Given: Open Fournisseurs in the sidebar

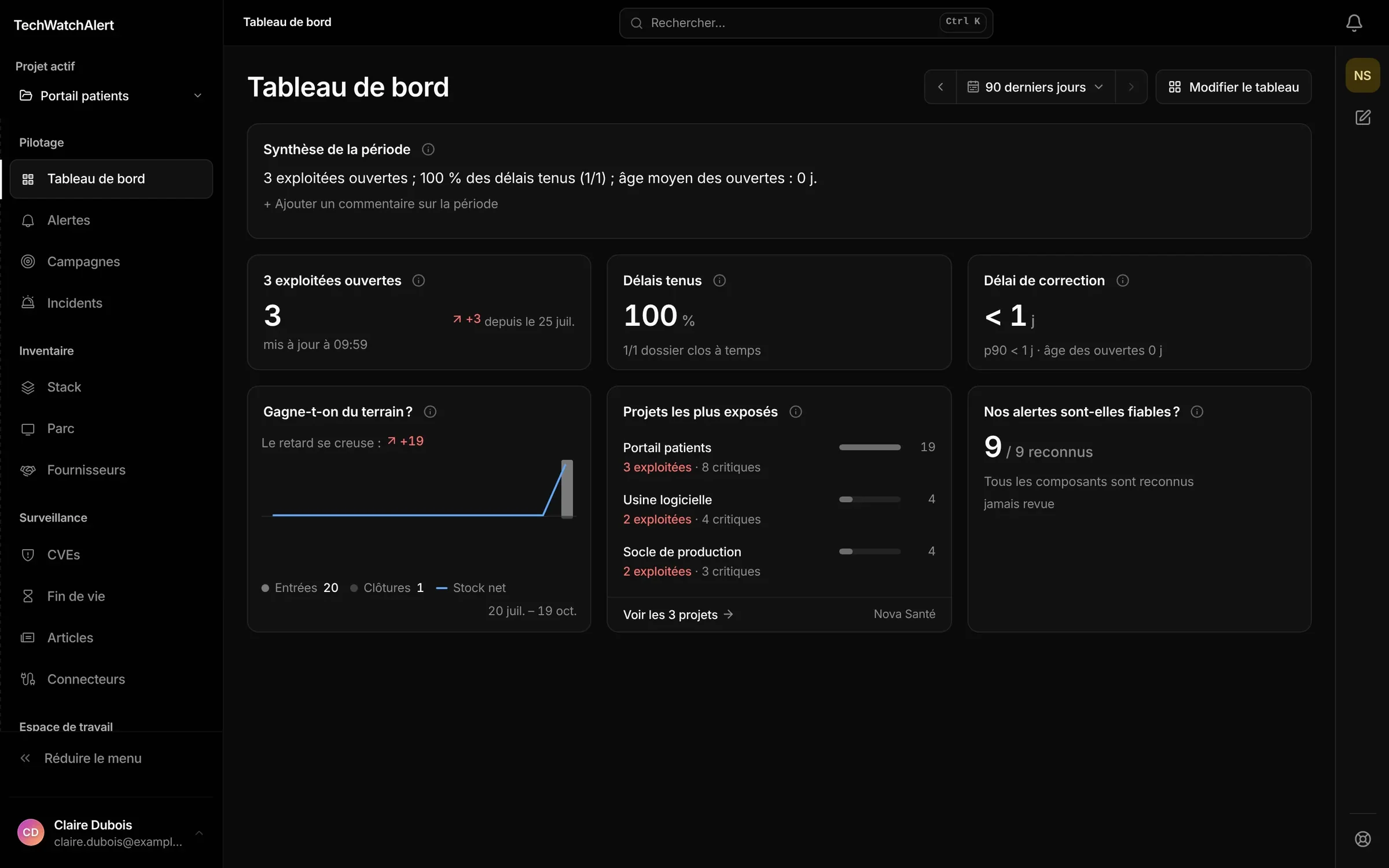Looking at the screenshot, I should (111, 470).
